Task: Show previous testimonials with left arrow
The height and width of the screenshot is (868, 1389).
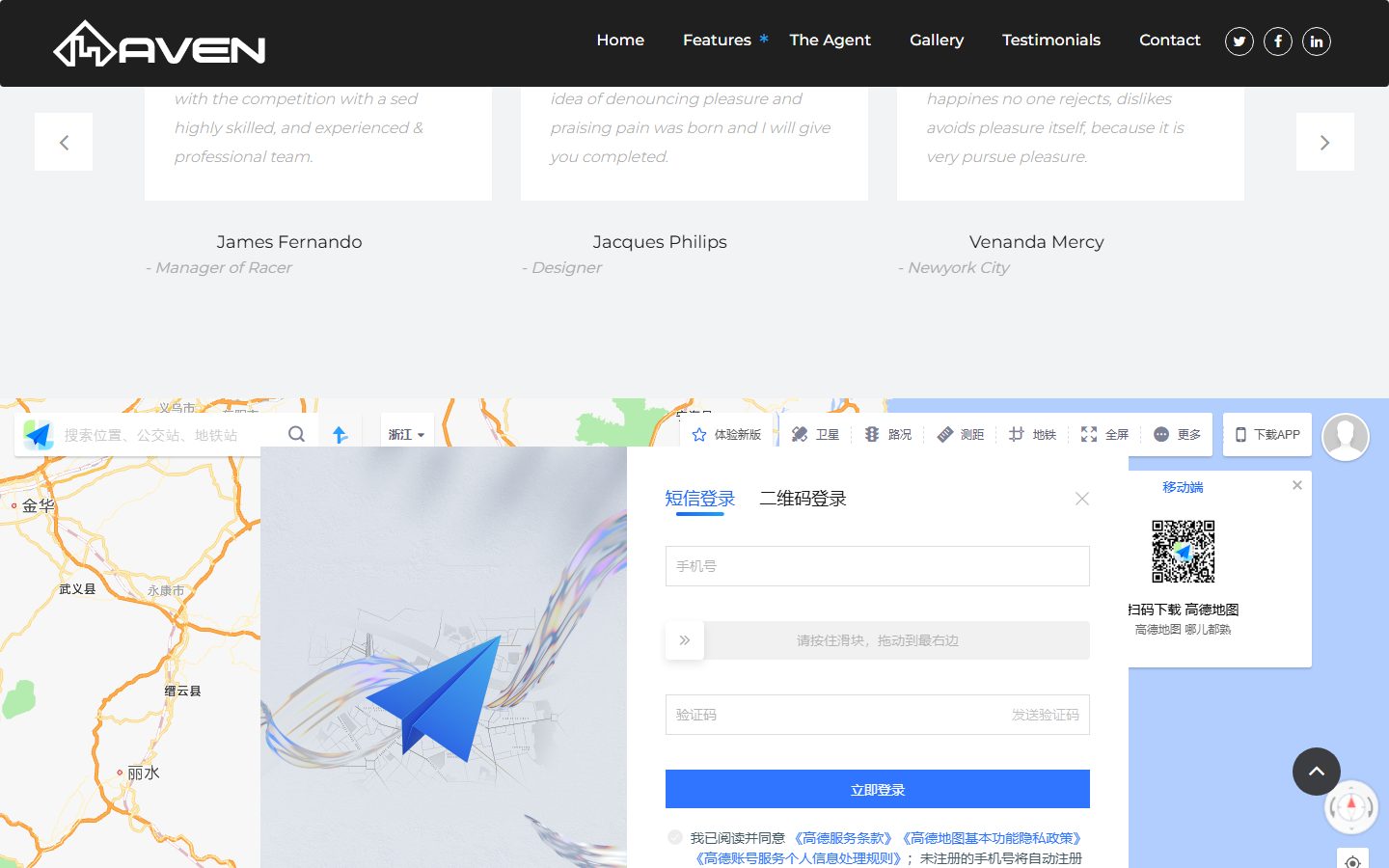Action: click(x=64, y=142)
